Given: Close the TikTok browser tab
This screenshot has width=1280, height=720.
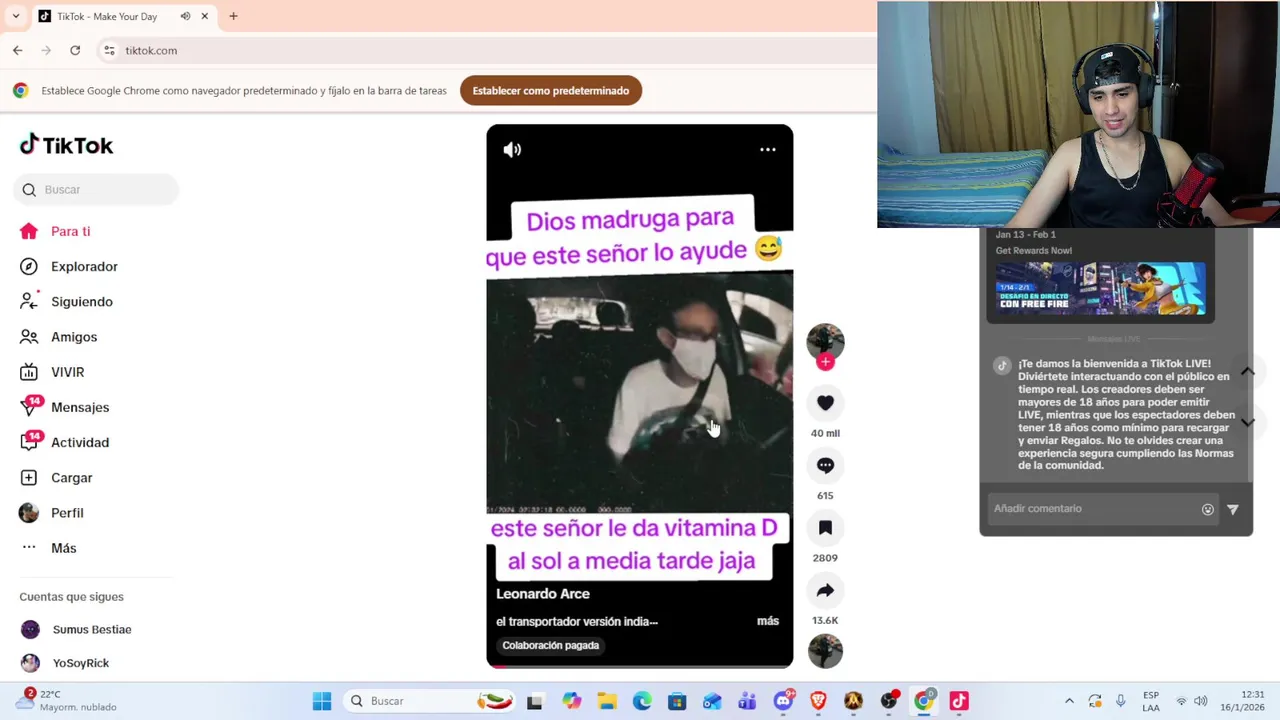Looking at the screenshot, I should (x=205, y=16).
